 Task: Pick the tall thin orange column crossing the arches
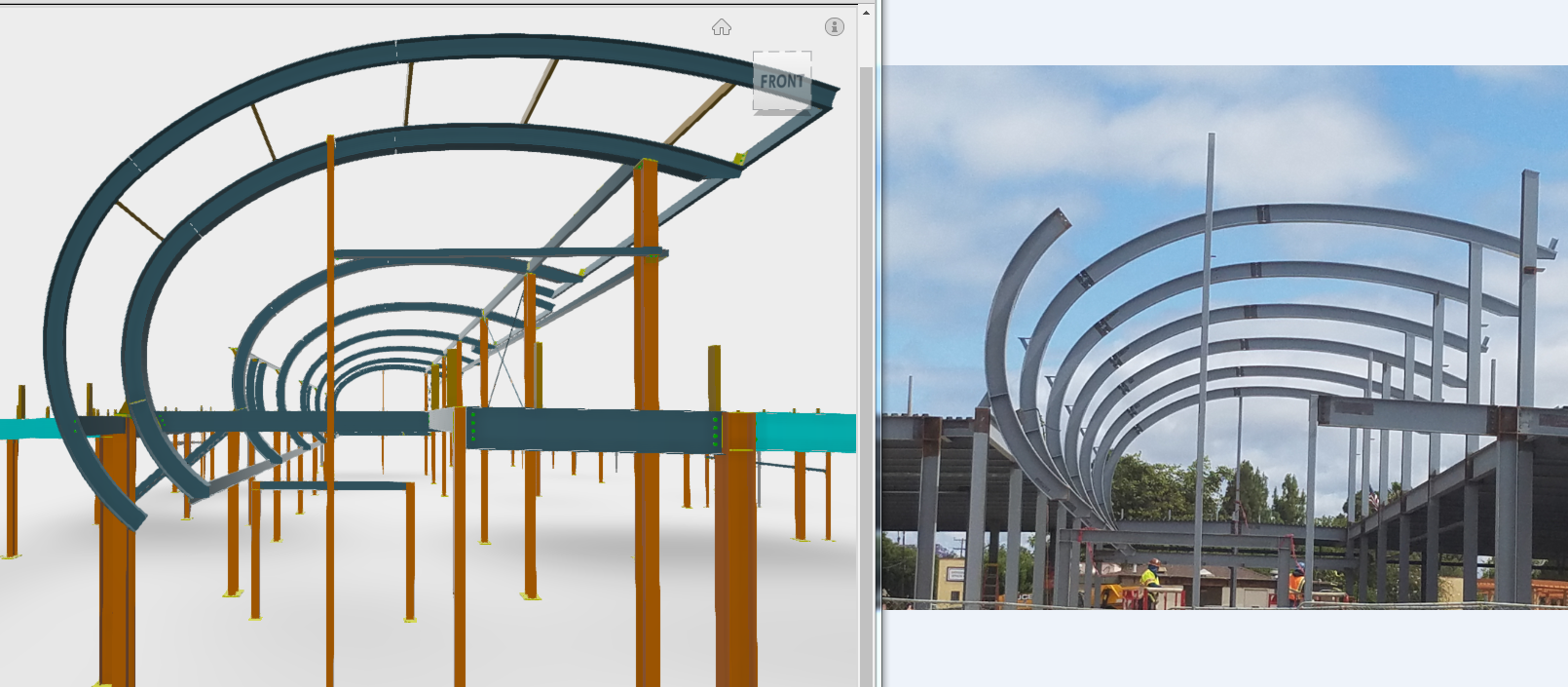[331, 292]
